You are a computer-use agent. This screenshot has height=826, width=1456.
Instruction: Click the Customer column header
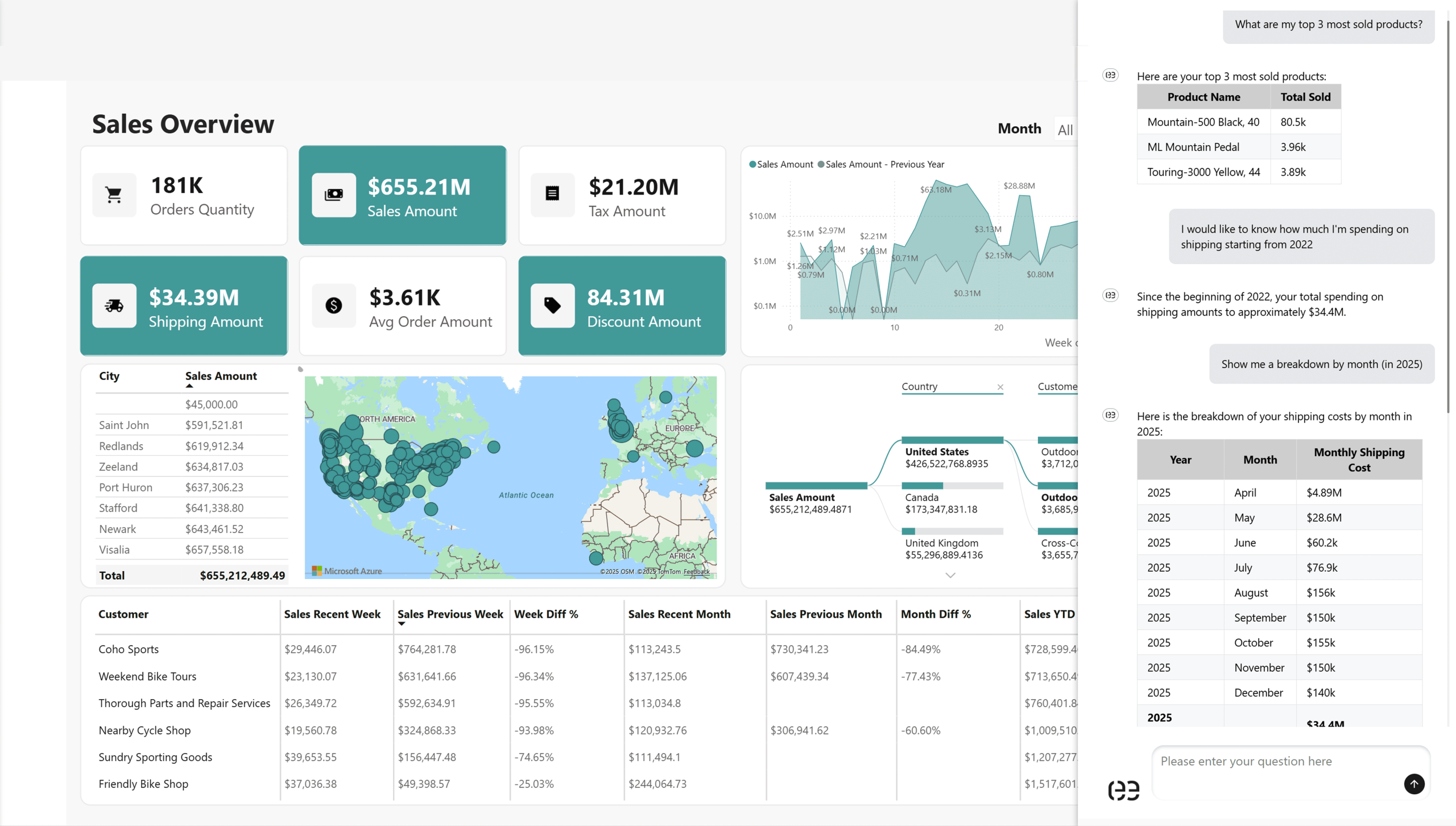(123, 614)
